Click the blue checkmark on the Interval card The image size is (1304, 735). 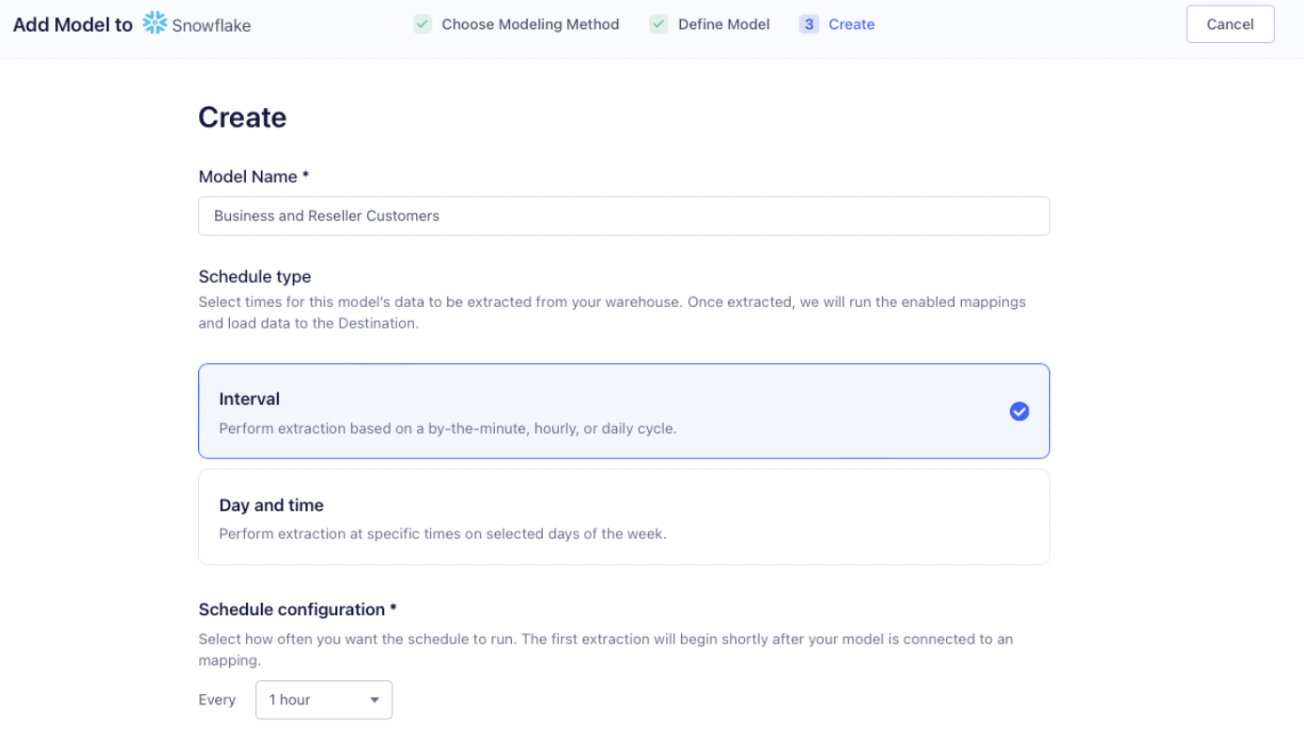coord(1019,411)
